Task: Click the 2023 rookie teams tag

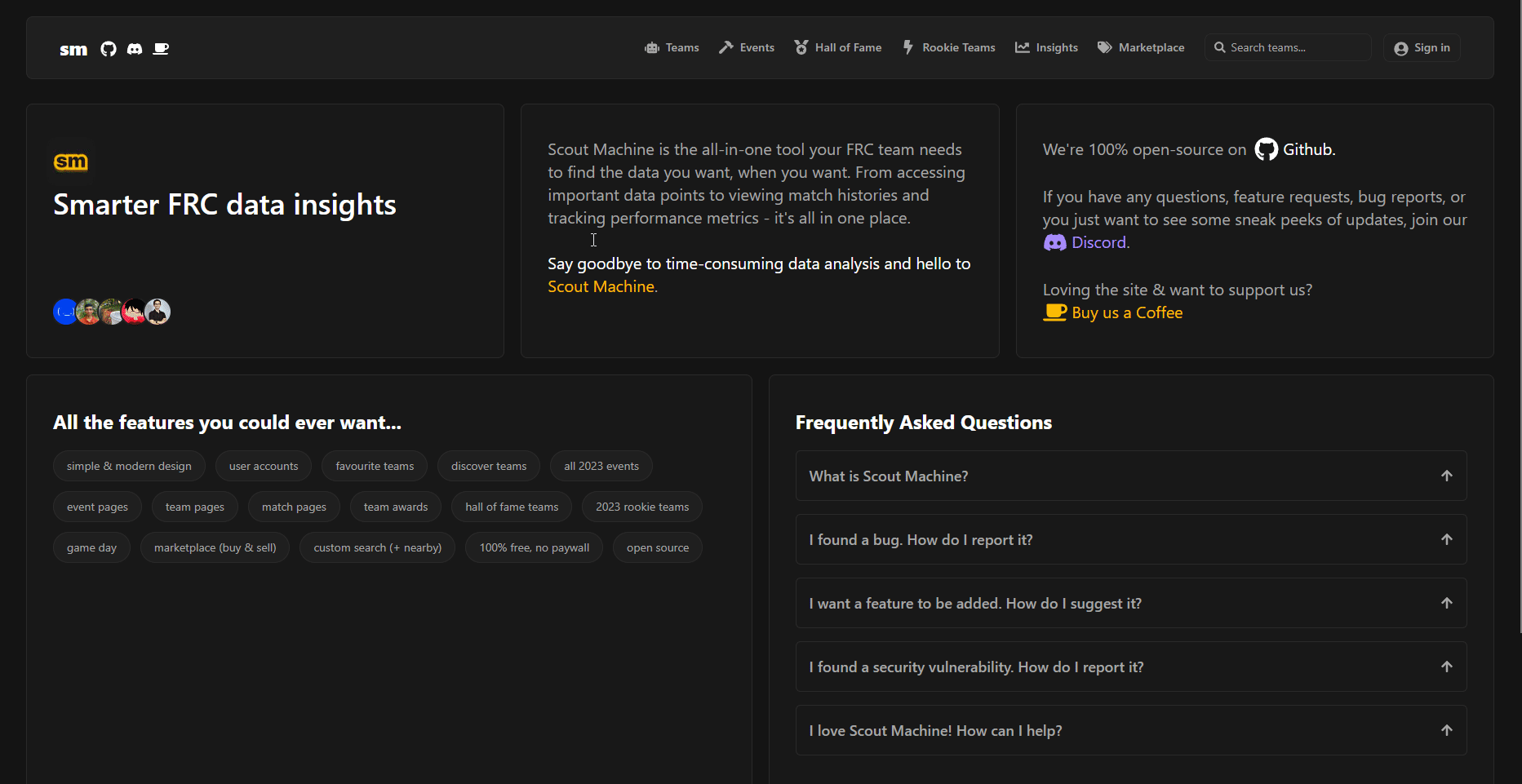Action: point(642,507)
